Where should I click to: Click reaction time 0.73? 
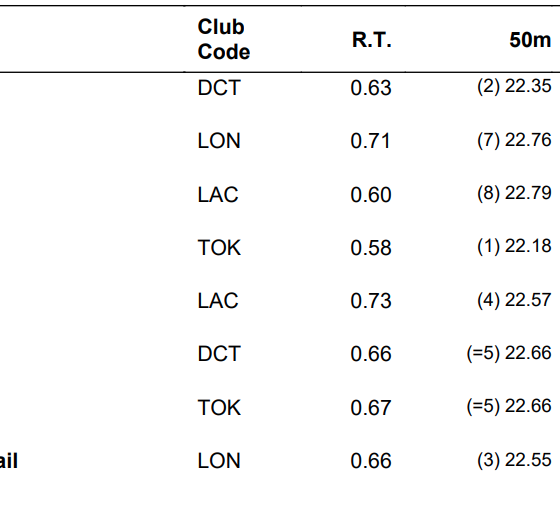click(371, 301)
